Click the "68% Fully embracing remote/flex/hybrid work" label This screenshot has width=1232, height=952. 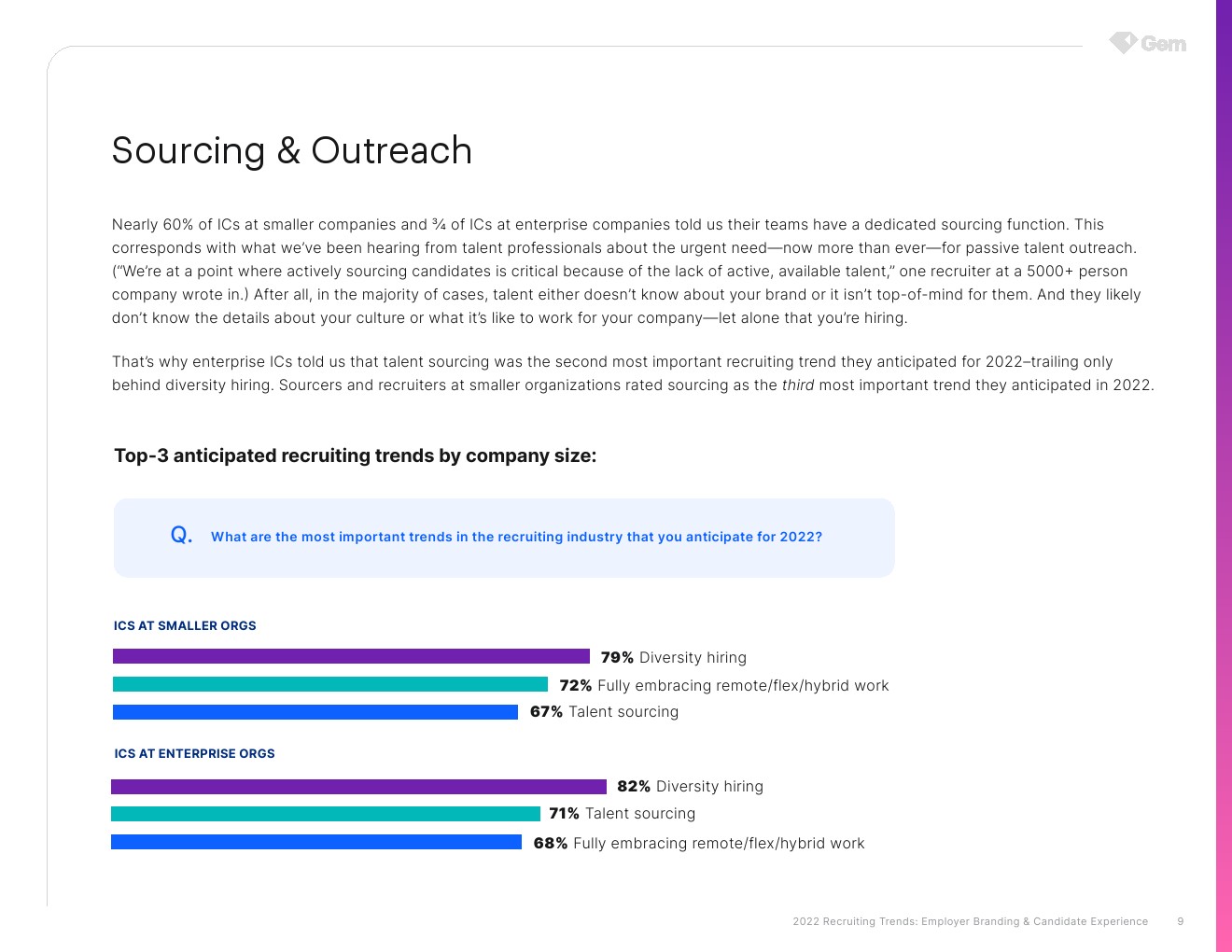pyautogui.click(x=698, y=843)
